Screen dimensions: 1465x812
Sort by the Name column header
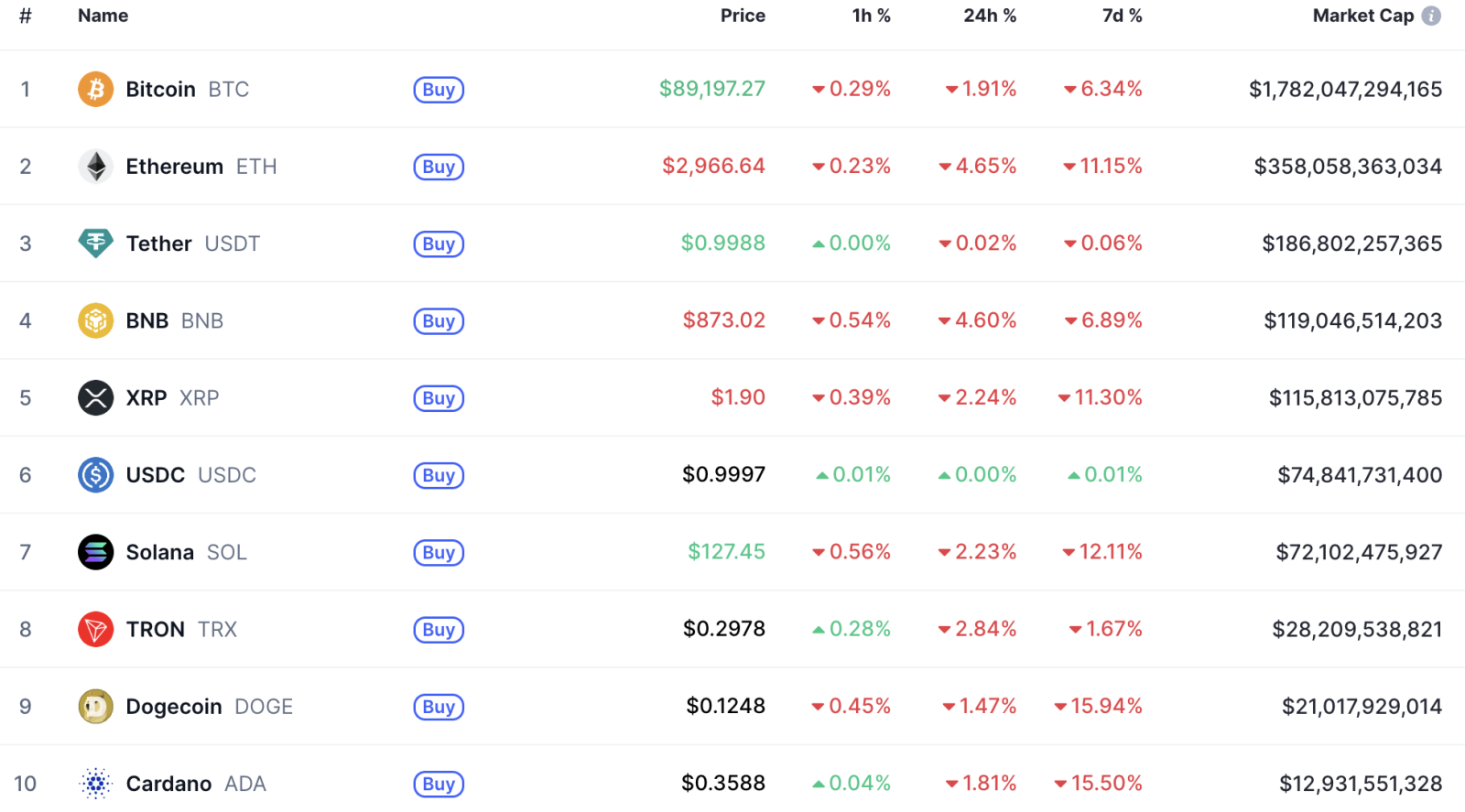[x=103, y=16]
